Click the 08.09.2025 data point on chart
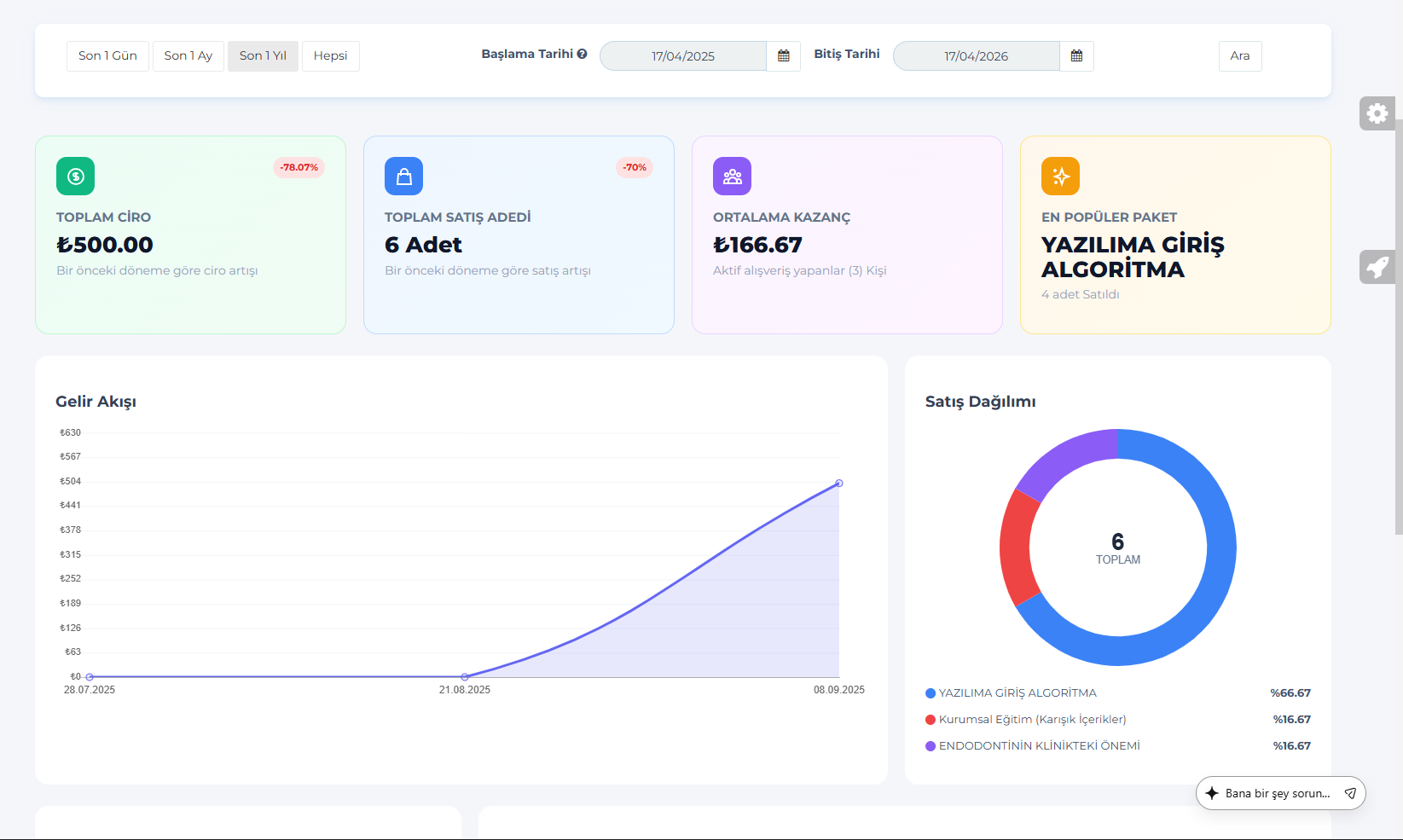Image resolution: width=1403 pixels, height=840 pixels. pyautogui.click(x=839, y=484)
